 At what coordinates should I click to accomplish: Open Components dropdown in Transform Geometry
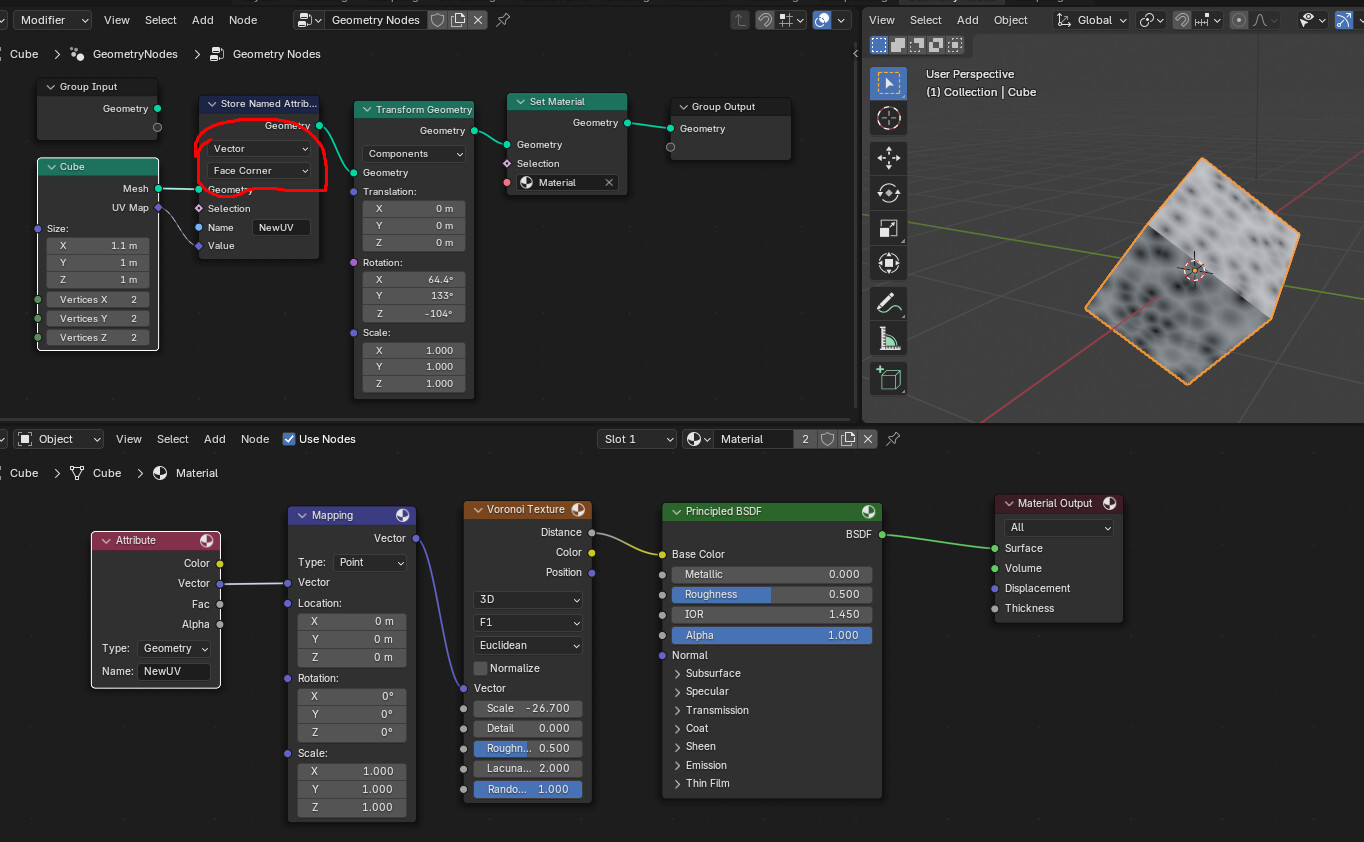point(415,154)
